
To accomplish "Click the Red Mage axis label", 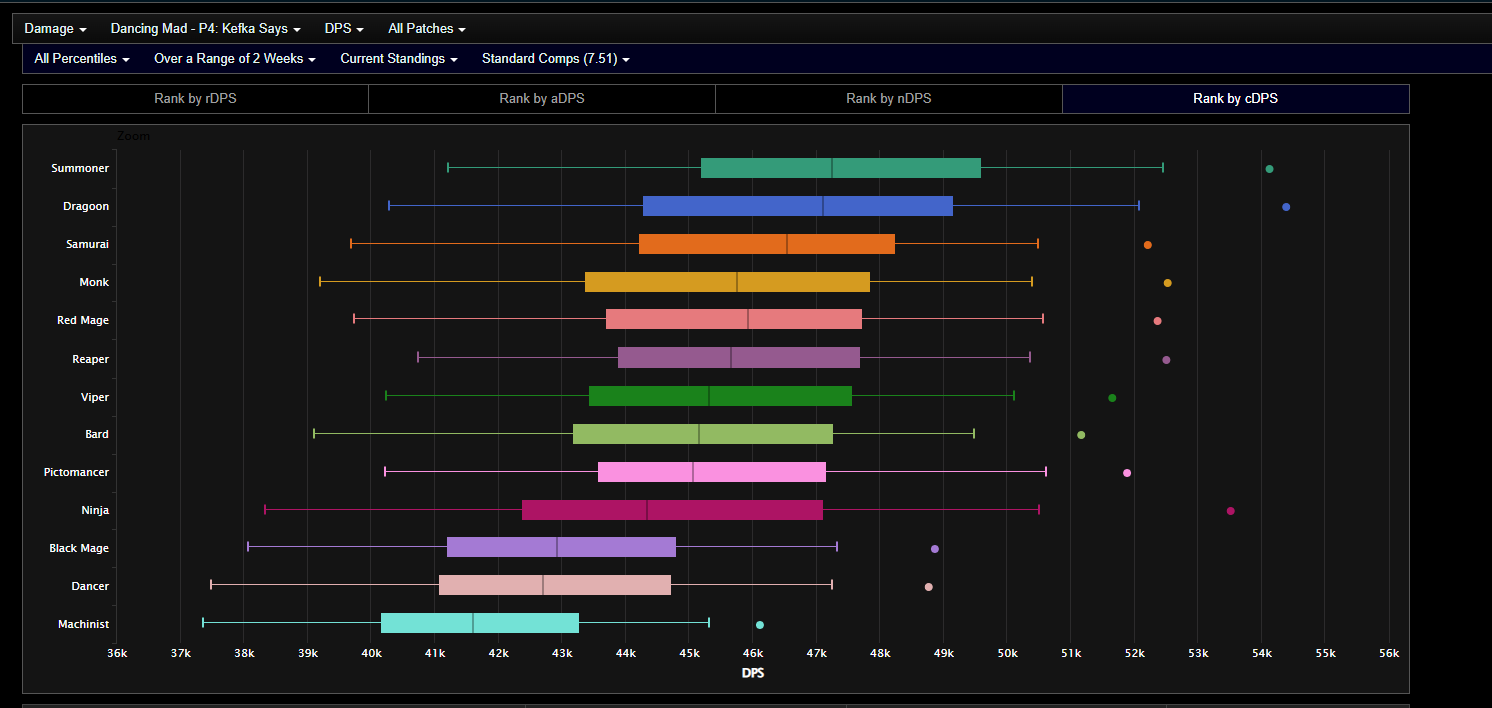I will [x=83, y=320].
